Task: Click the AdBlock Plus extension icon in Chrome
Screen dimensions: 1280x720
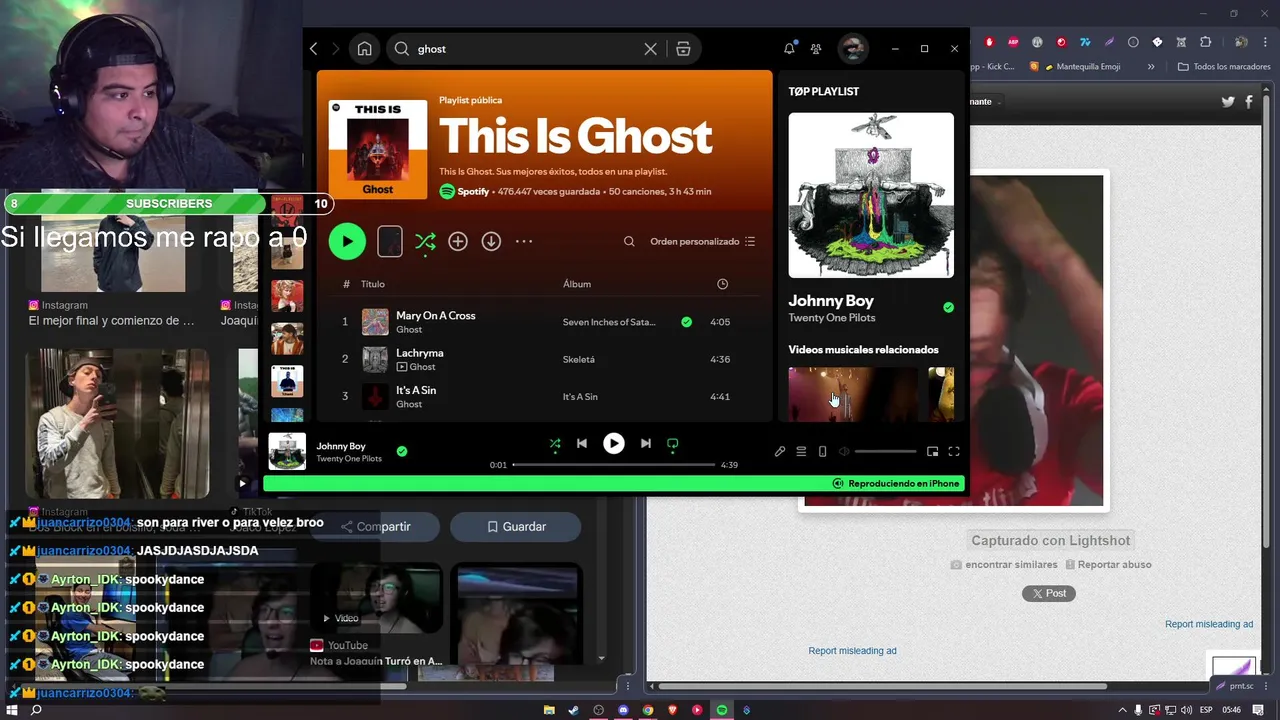Action: point(1013,42)
